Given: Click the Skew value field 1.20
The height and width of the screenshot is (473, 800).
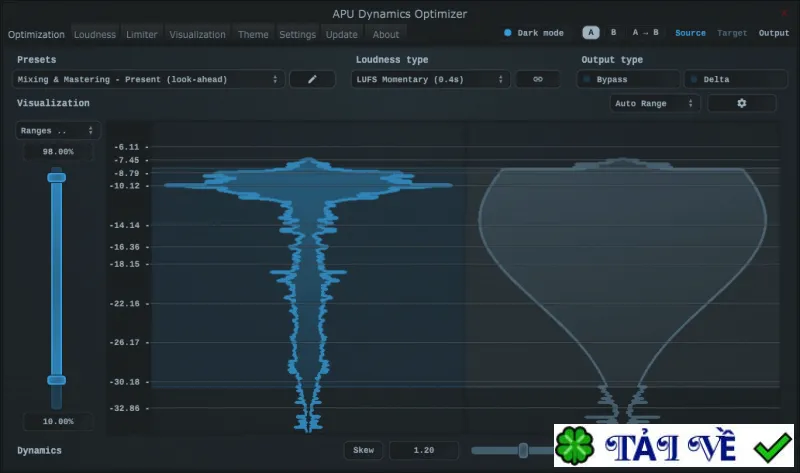Looking at the screenshot, I should coord(423,450).
